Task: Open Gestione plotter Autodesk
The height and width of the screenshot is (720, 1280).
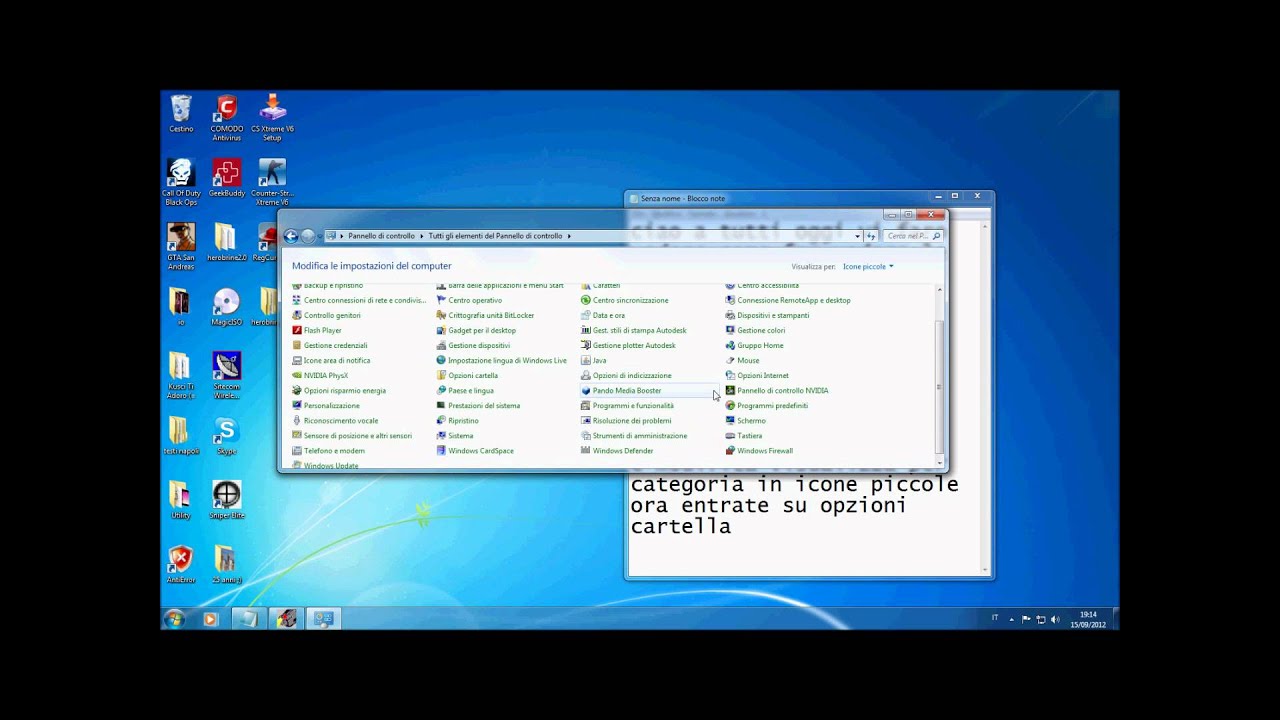Action: click(x=628, y=345)
